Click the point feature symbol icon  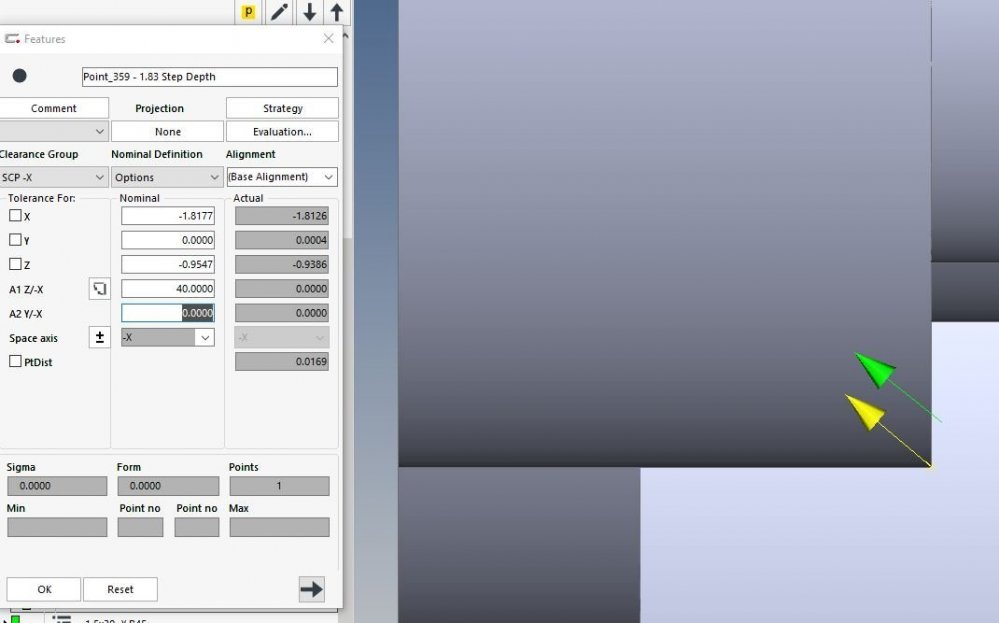point(20,76)
